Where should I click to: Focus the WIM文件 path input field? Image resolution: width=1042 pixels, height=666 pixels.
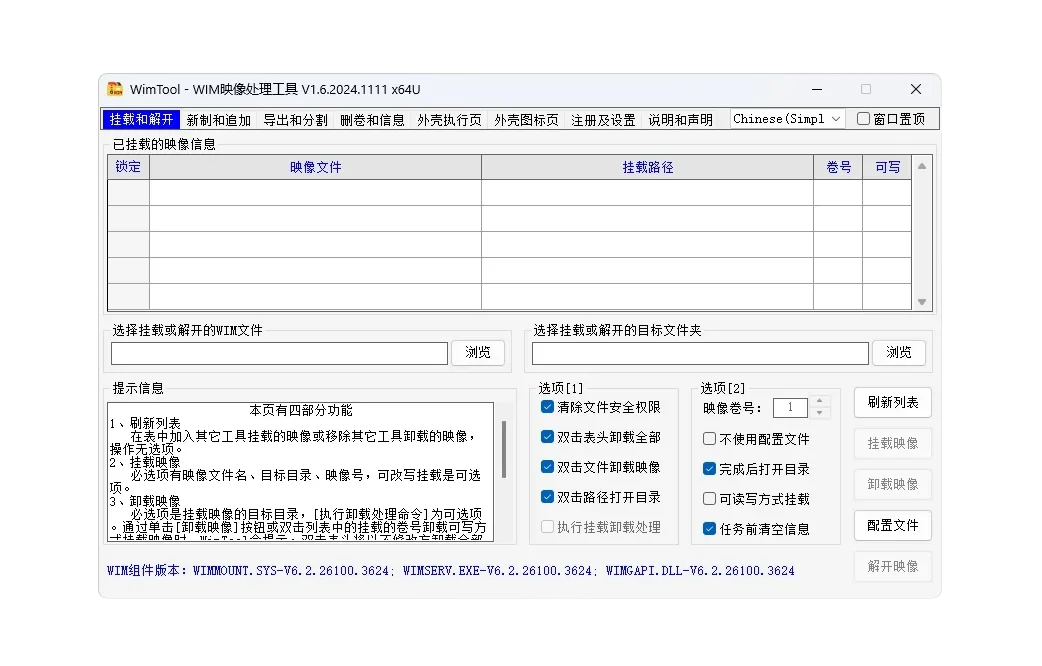pyautogui.click(x=279, y=354)
